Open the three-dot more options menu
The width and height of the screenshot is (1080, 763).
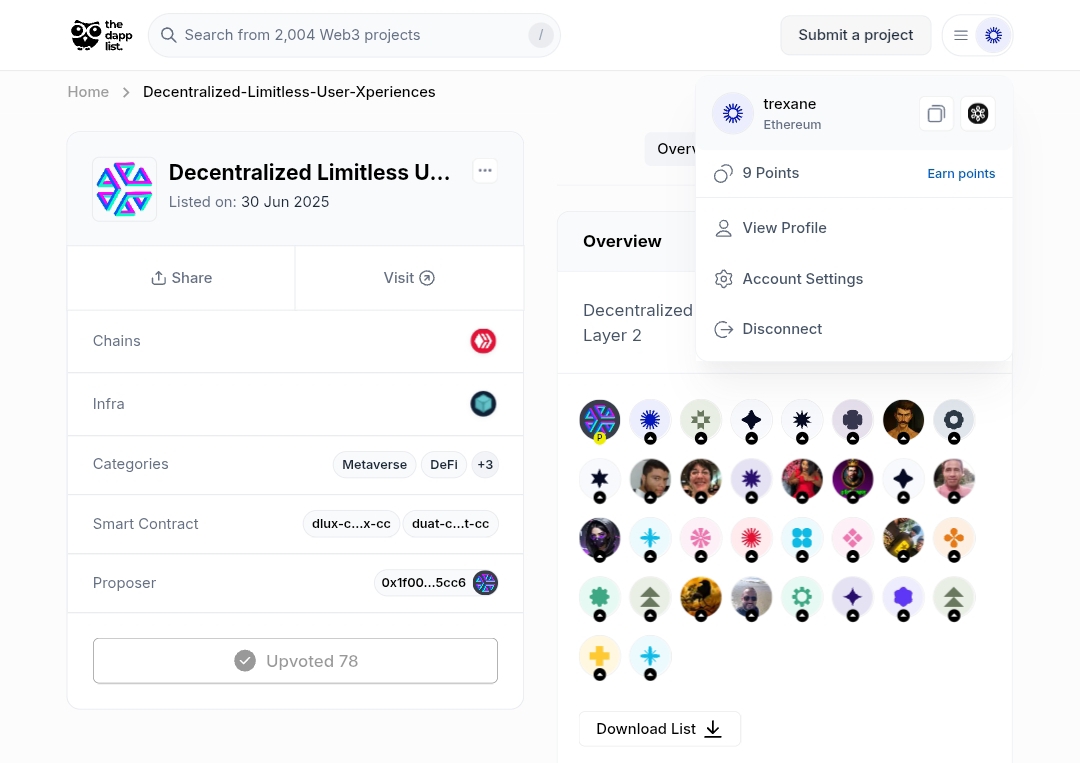pyautogui.click(x=485, y=171)
